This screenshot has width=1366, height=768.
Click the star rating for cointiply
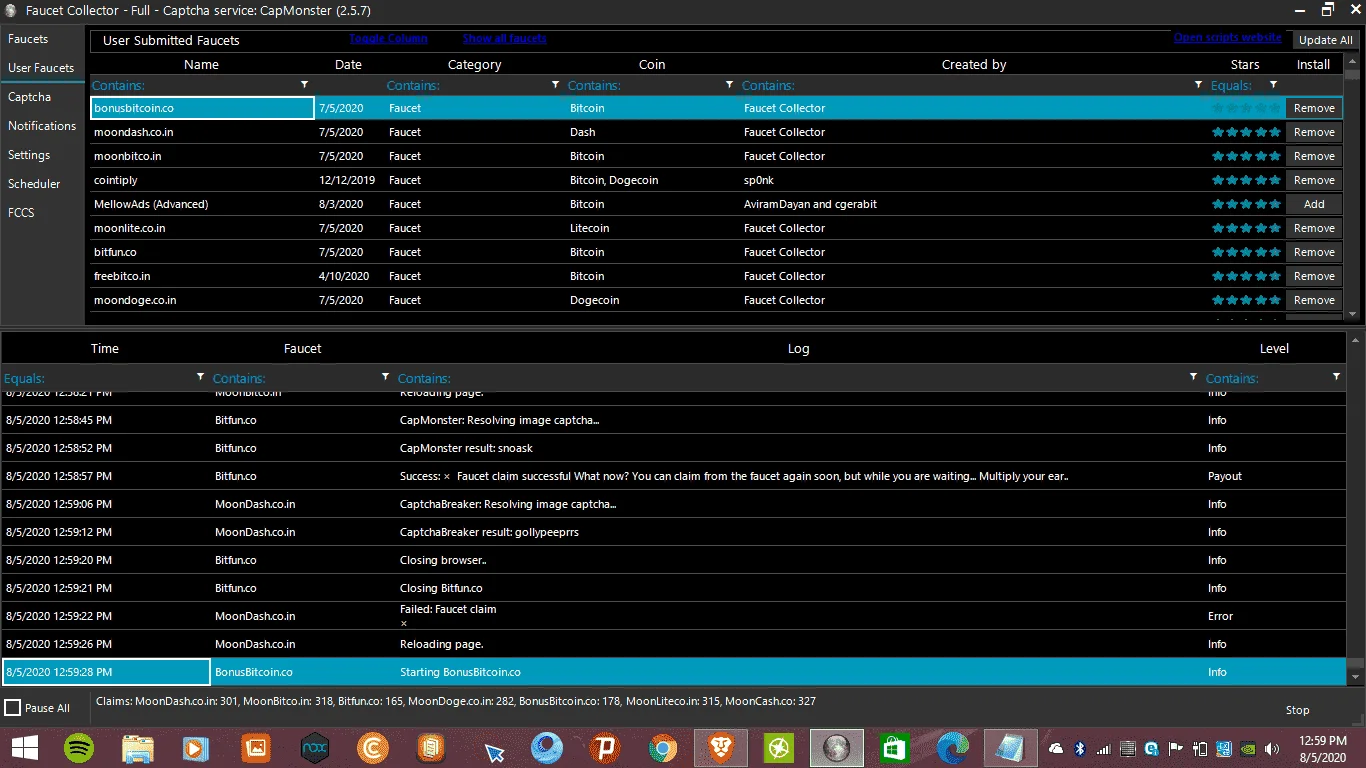1246,180
